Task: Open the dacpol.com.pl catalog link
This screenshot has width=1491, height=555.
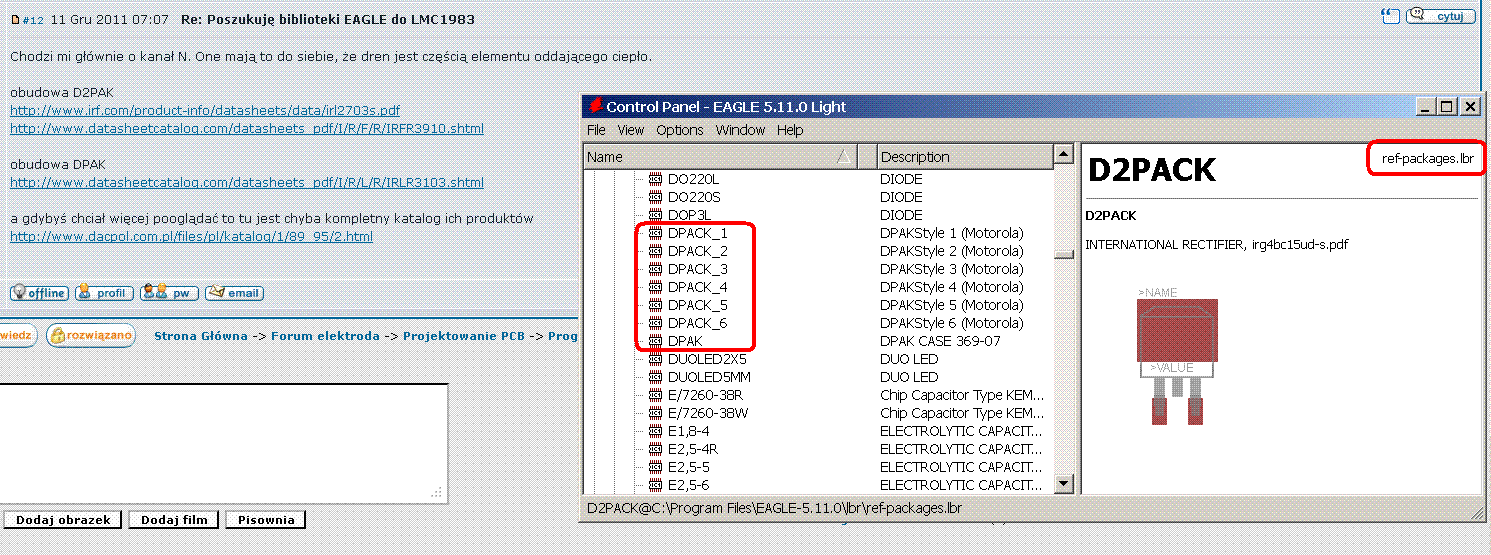Action: (191, 236)
